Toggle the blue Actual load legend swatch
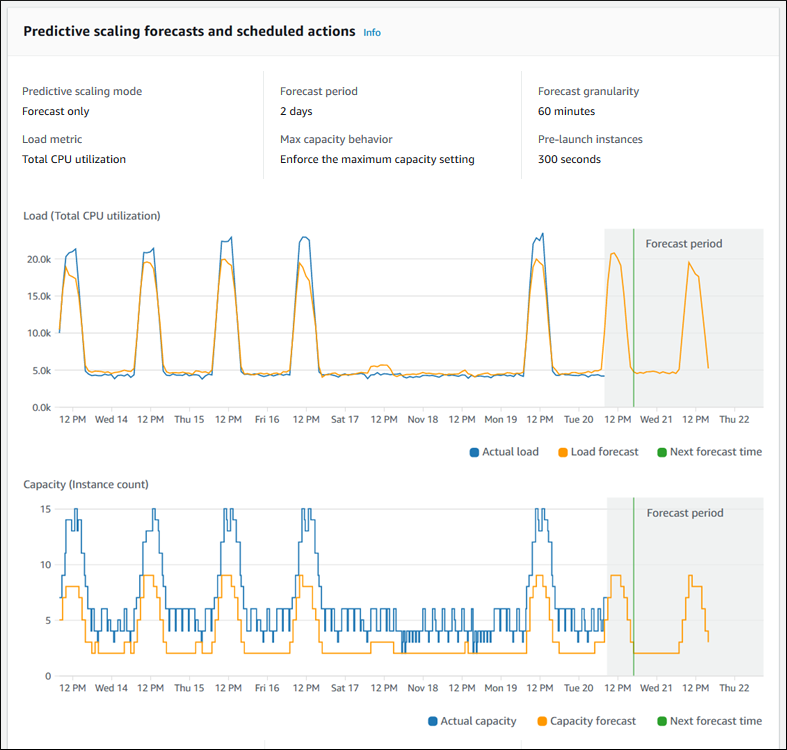787x750 pixels. click(x=474, y=452)
